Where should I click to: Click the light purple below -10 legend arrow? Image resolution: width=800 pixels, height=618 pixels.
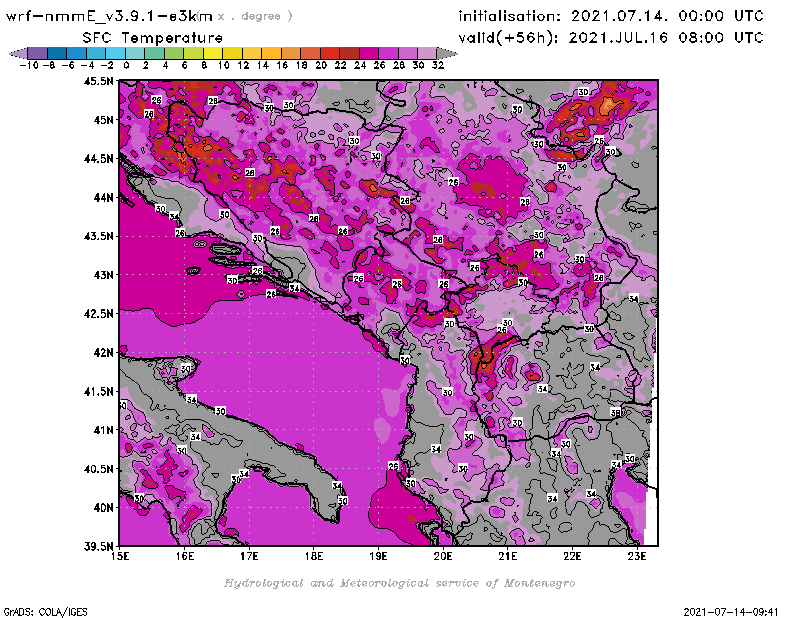coord(18,53)
